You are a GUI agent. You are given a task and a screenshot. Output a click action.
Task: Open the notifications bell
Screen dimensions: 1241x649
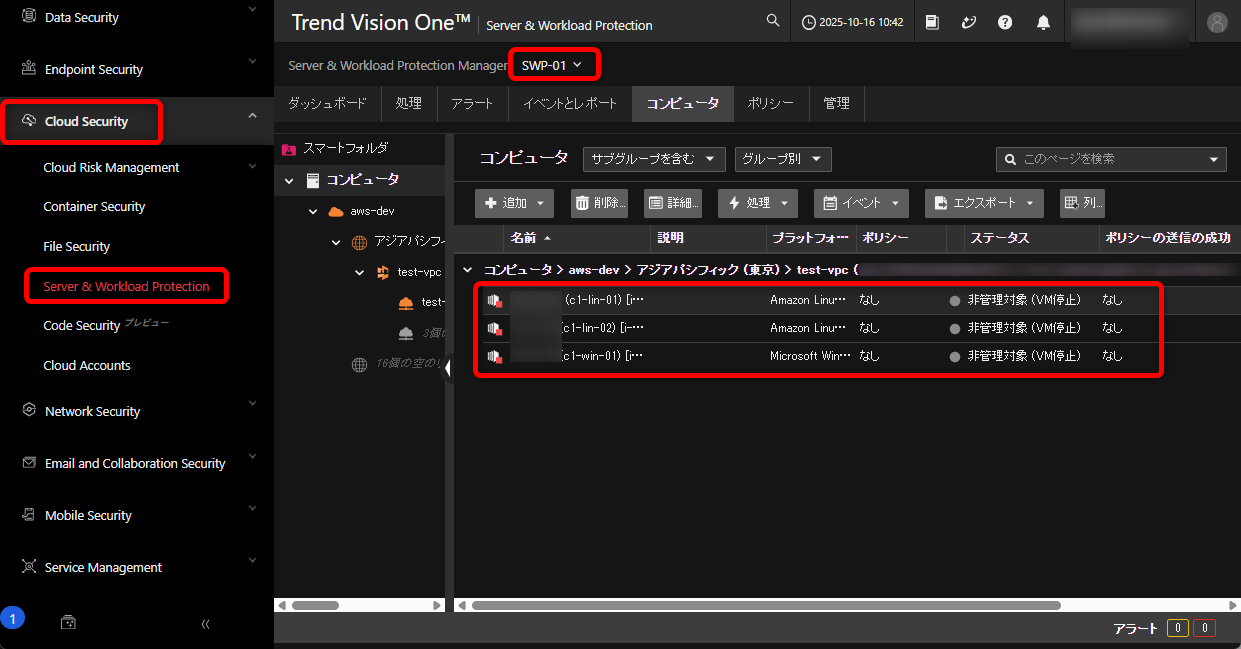(x=1044, y=22)
